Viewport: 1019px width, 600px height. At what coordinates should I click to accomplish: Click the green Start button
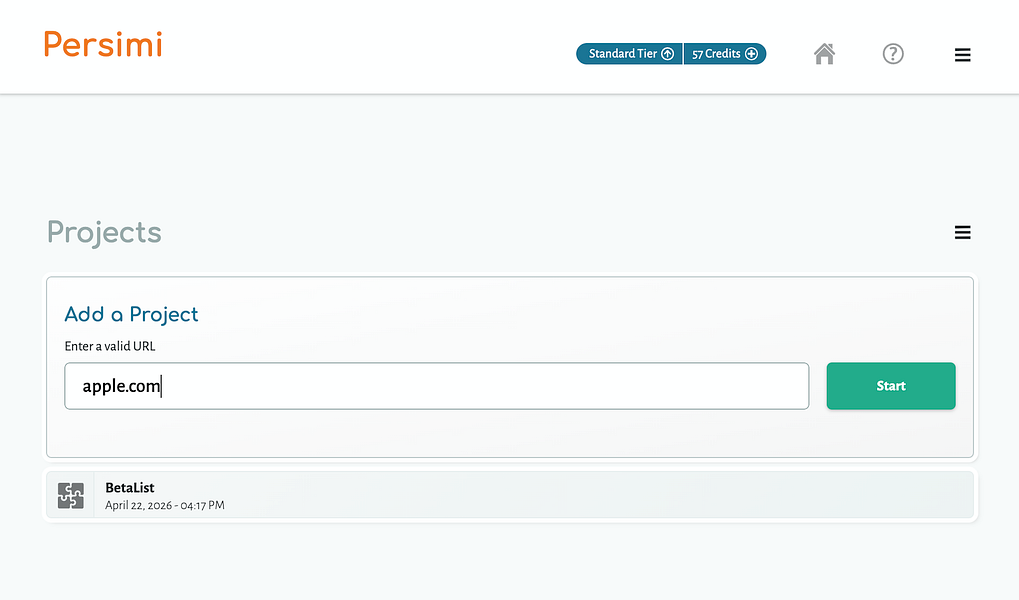pyautogui.click(x=891, y=386)
